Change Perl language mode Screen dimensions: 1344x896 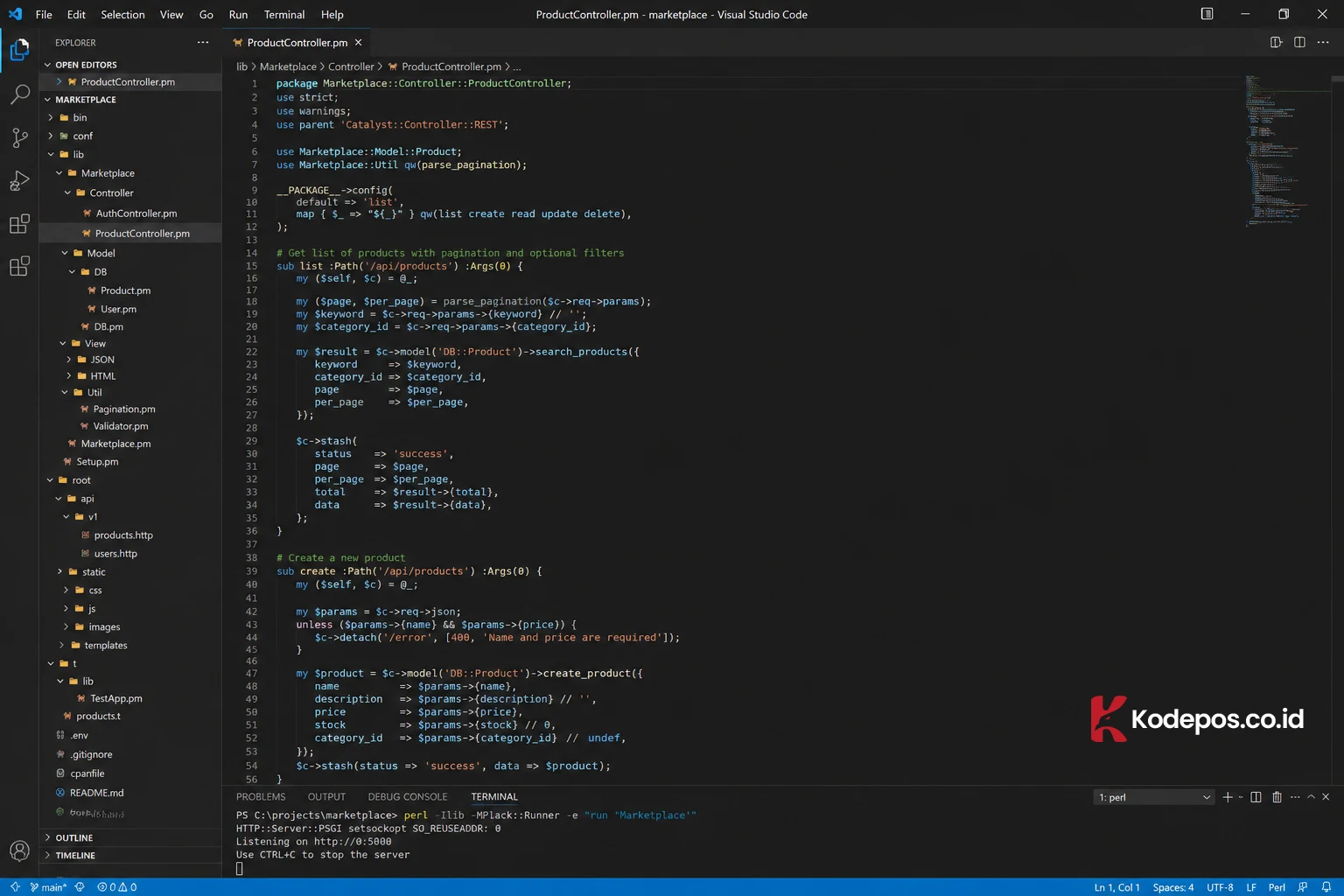pos(1277,887)
